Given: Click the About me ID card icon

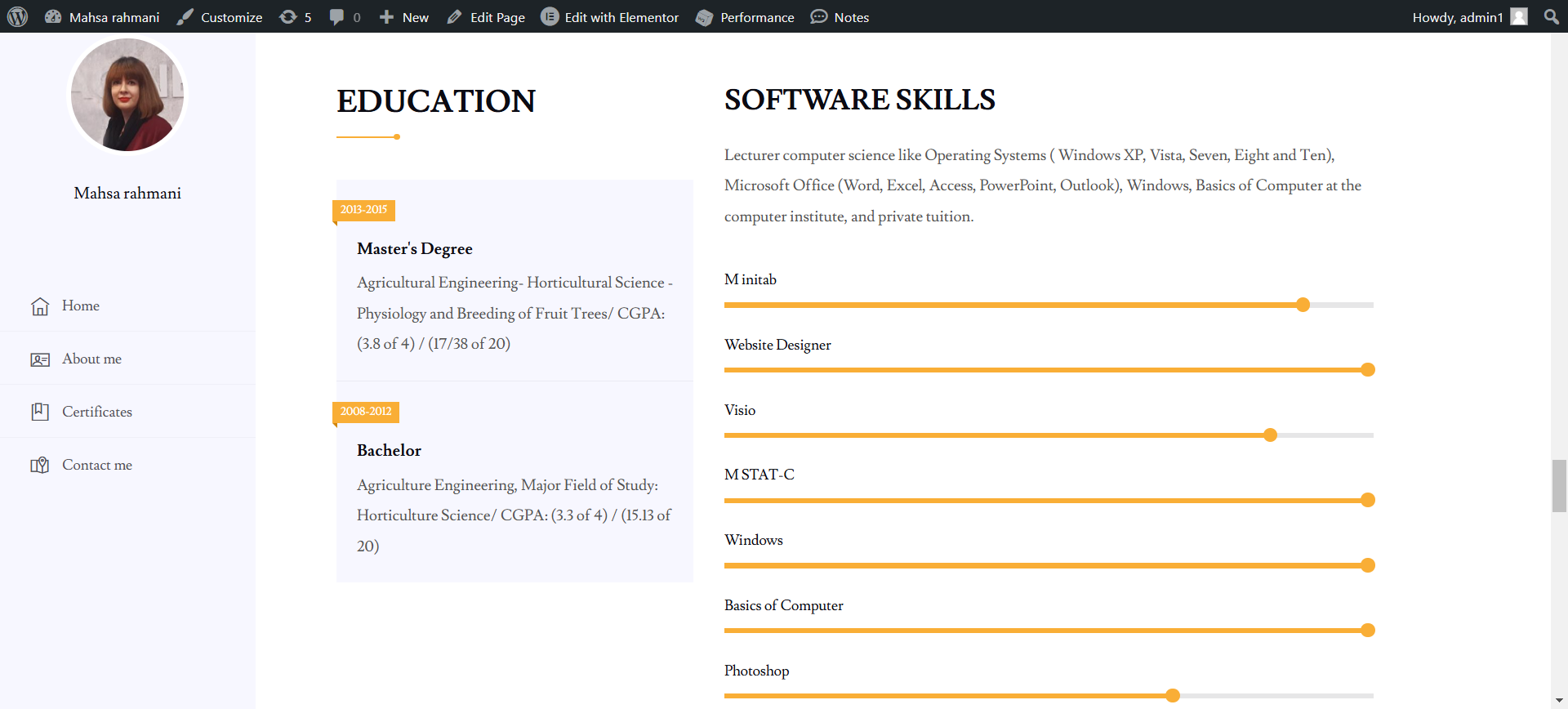Looking at the screenshot, I should point(40,359).
